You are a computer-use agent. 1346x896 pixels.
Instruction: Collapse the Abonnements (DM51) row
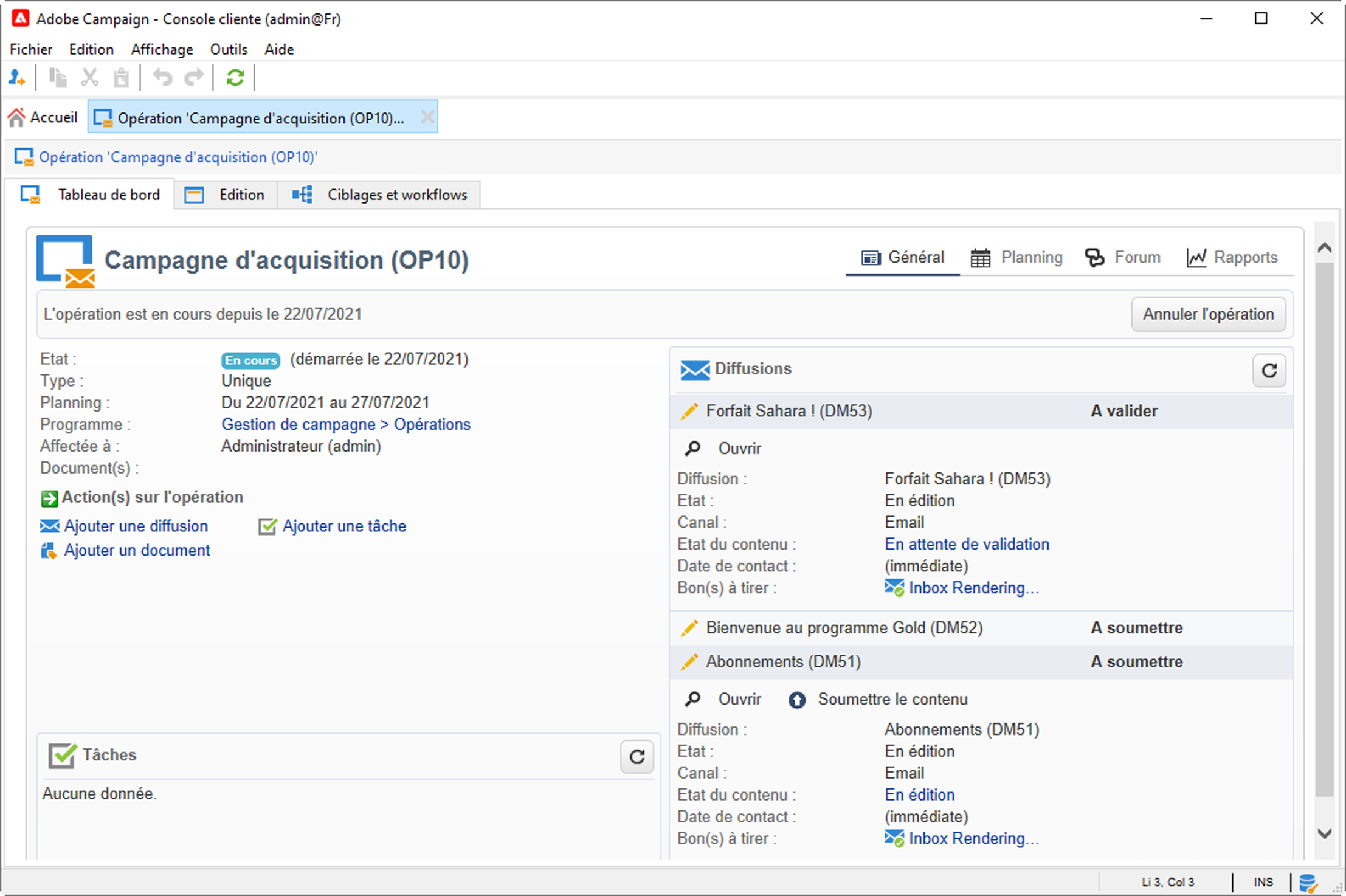point(783,662)
